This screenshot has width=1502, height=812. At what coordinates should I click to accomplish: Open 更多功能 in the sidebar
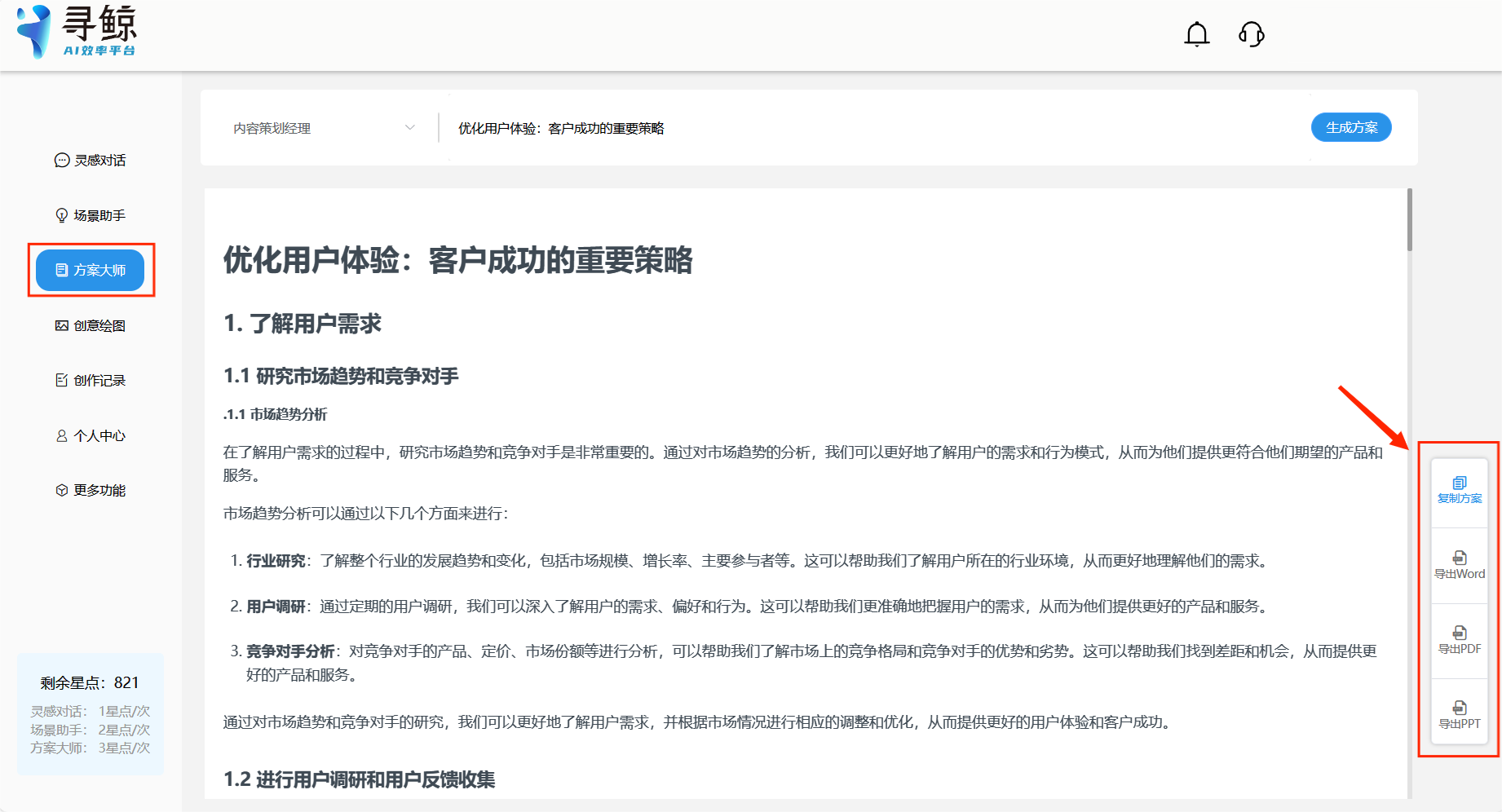91,490
